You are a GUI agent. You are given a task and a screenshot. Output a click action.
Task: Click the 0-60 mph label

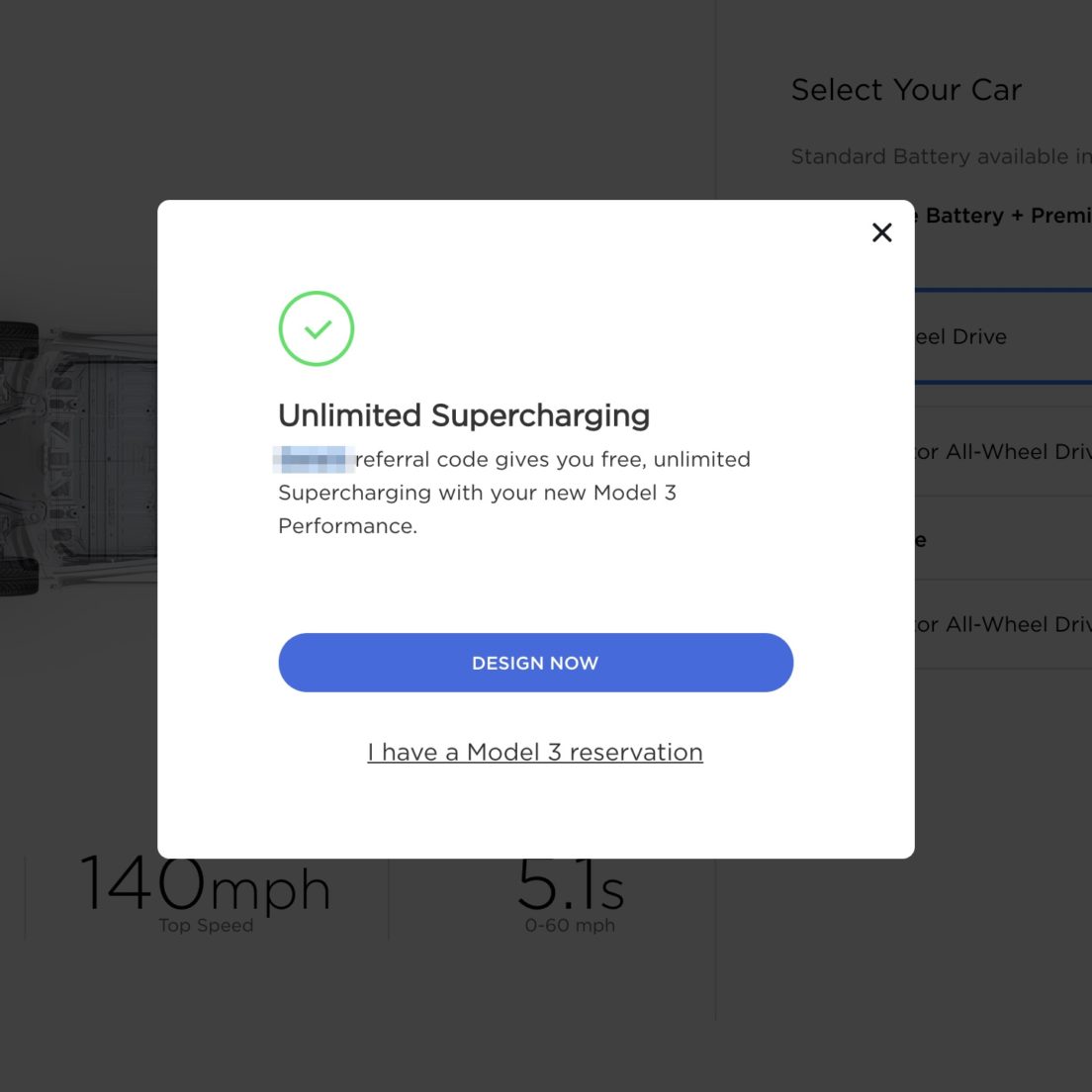pos(571,926)
